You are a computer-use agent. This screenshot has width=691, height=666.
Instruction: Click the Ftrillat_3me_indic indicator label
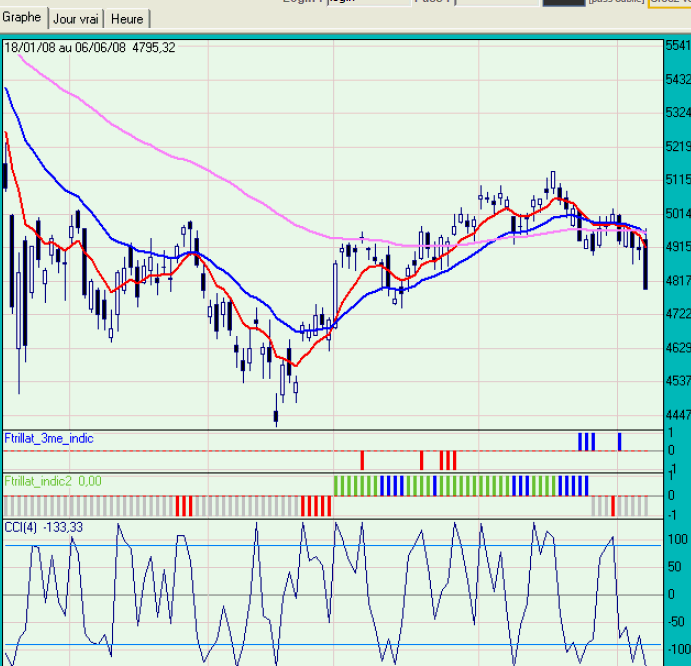[x=49, y=439]
